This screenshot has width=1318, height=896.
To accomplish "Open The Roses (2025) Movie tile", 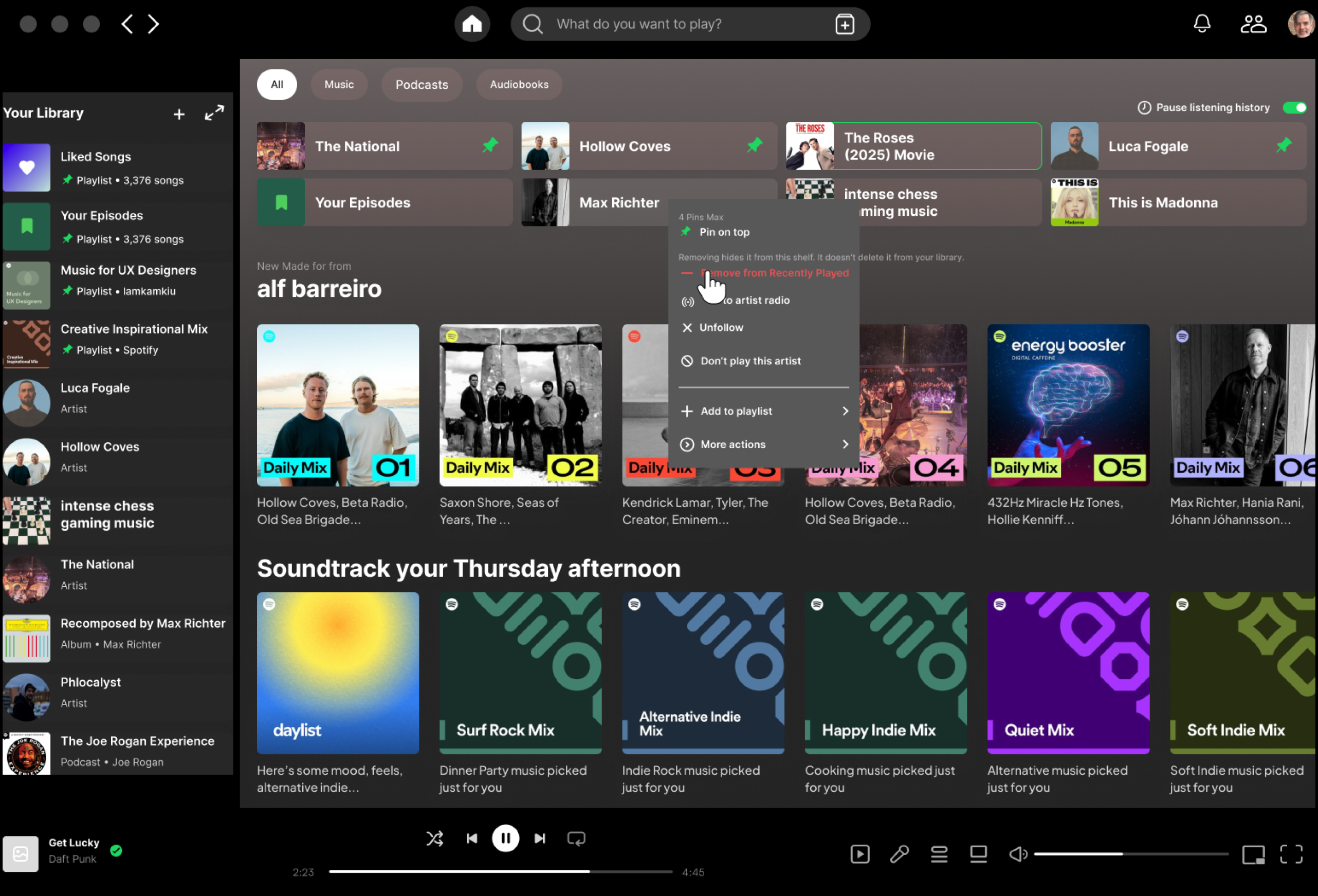I will [x=913, y=145].
